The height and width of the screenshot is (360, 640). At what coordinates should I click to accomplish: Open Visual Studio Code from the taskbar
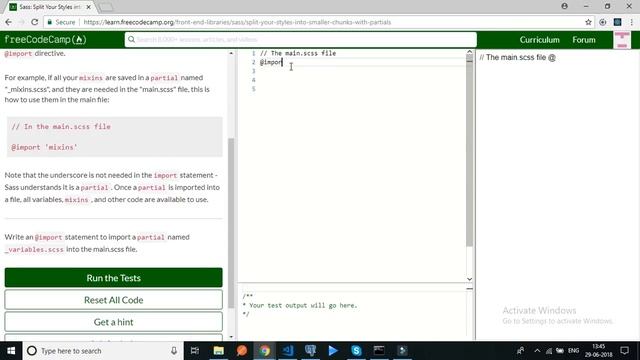point(287,351)
